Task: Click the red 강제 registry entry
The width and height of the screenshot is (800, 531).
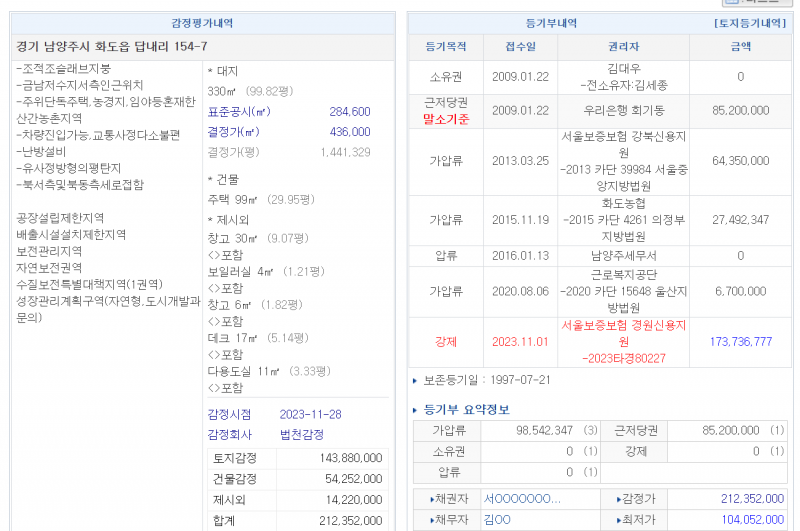Action: point(445,341)
